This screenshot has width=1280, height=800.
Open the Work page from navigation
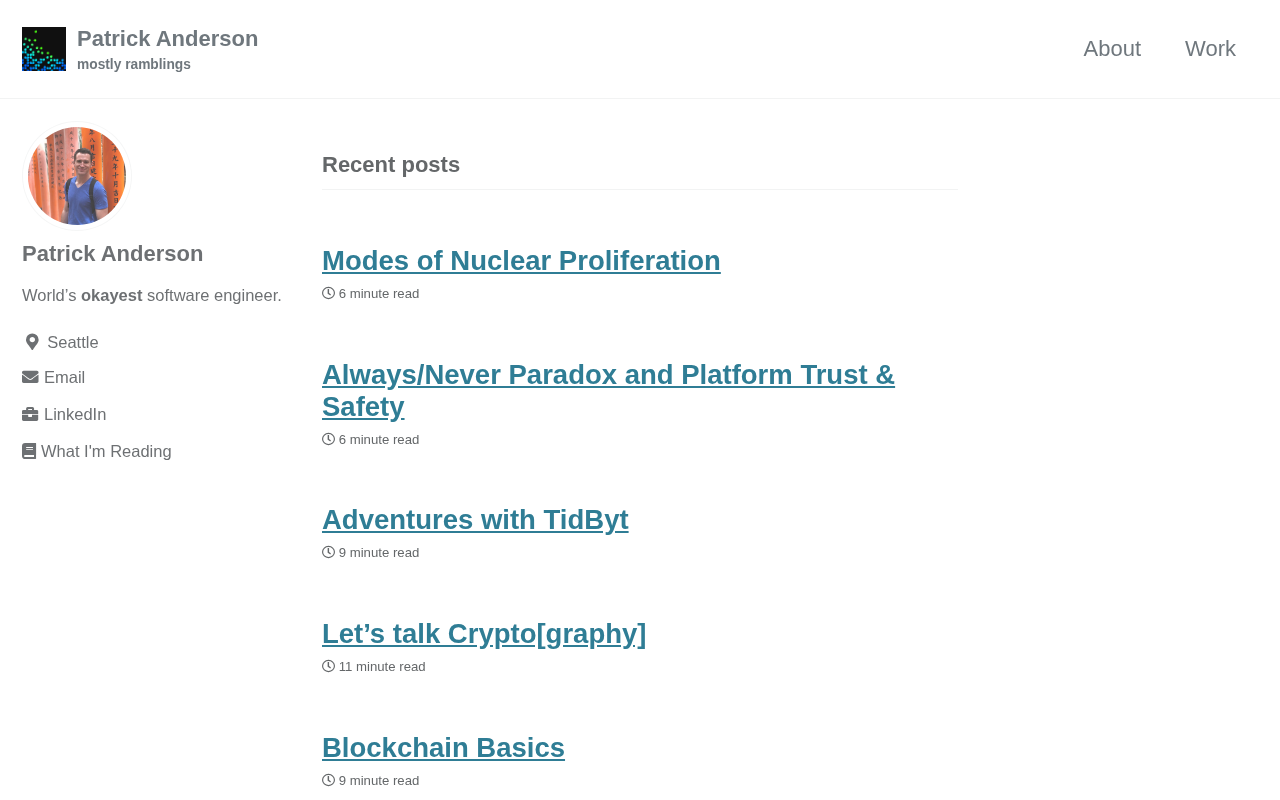point(1210,49)
